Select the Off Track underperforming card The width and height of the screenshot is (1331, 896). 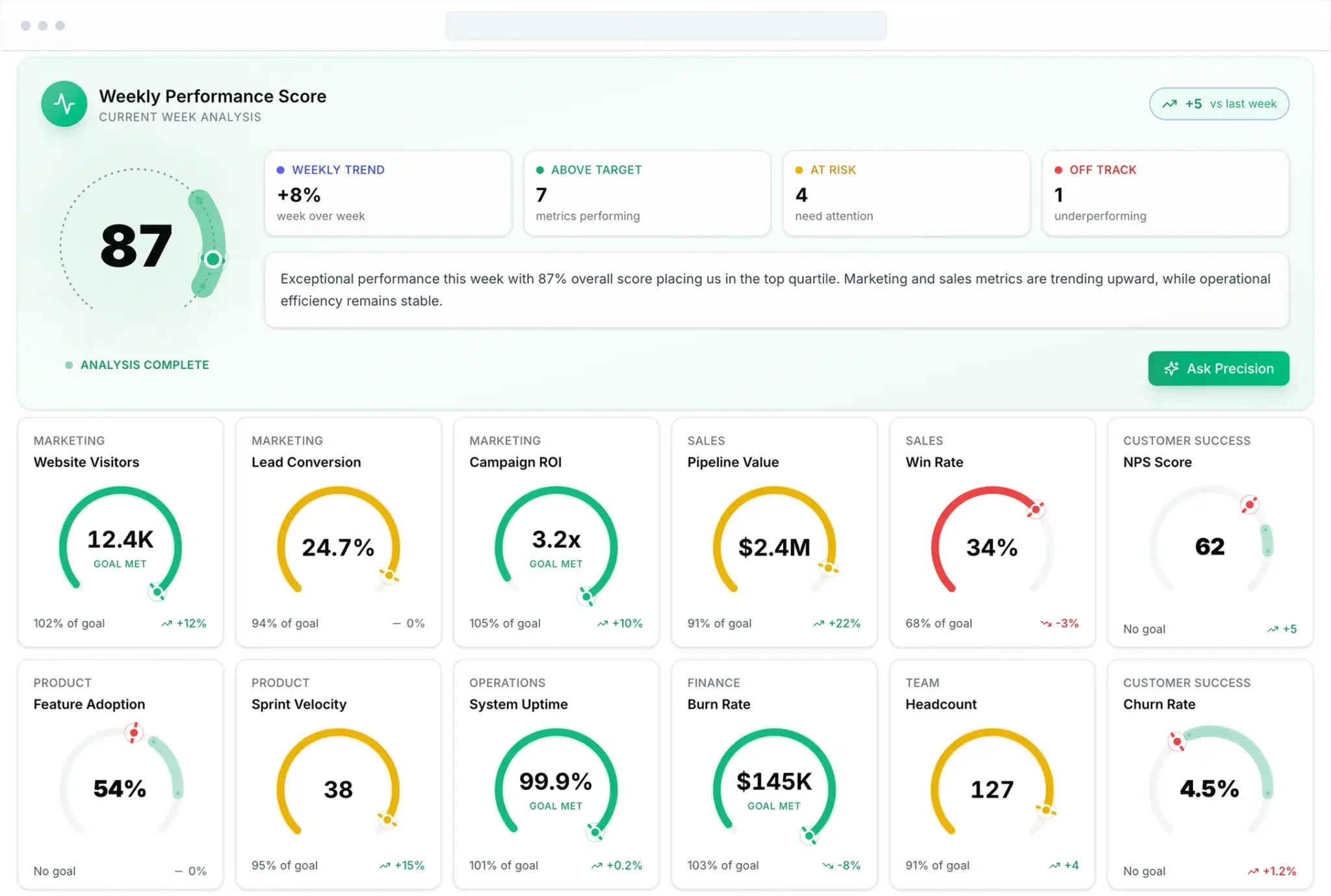(x=1165, y=193)
